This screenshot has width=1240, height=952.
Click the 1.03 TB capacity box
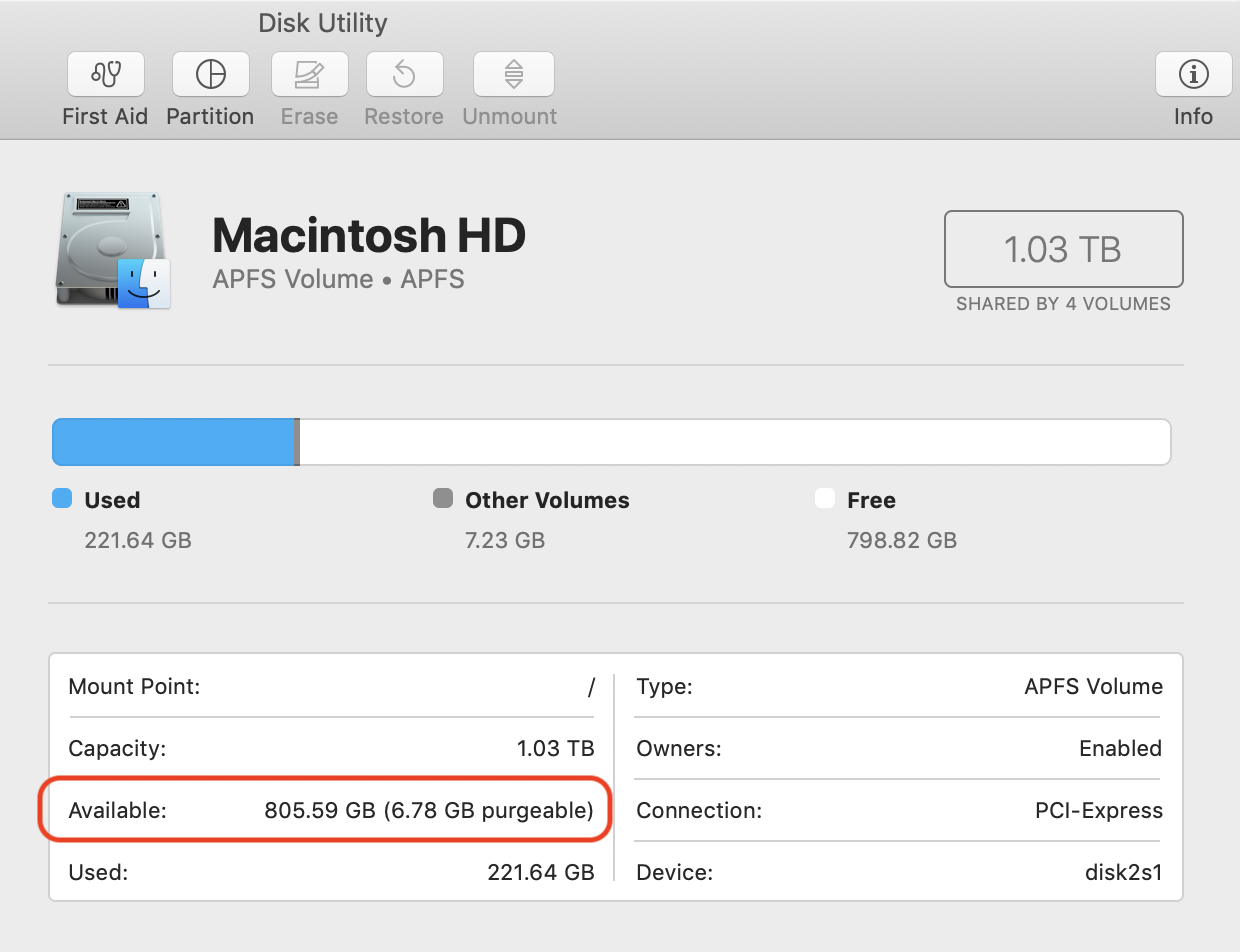coord(1064,249)
